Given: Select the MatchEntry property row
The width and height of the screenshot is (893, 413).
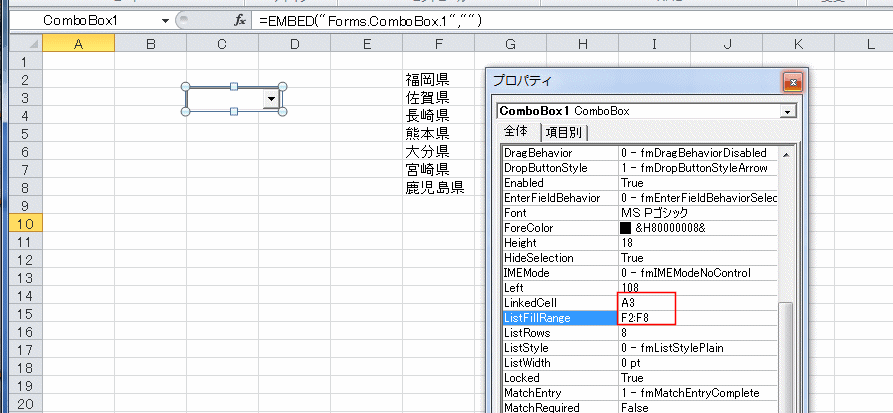Looking at the screenshot, I should click(640, 393).
